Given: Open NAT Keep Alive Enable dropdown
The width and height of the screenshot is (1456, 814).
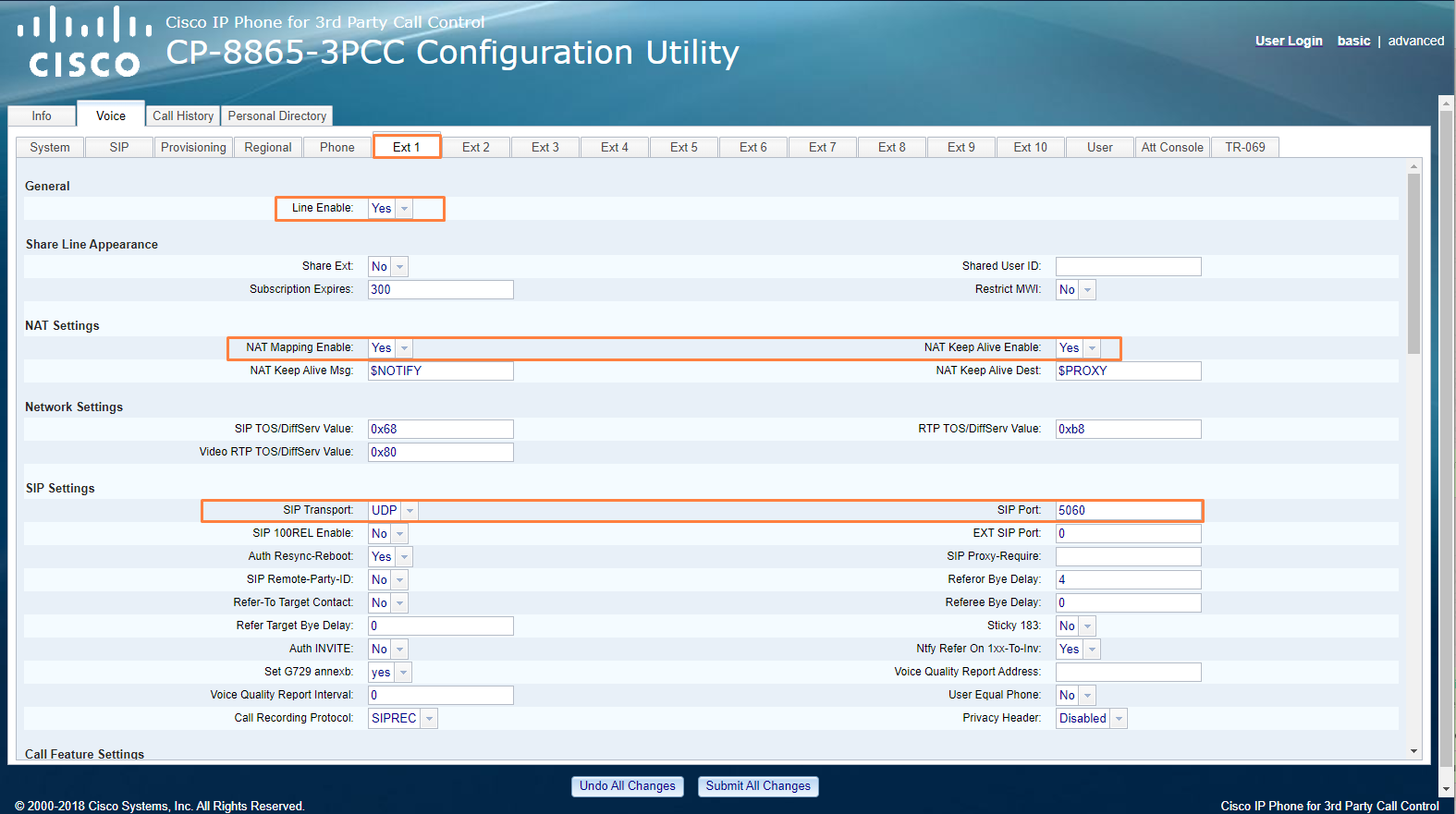Looking at the screenshot, I should click(1078, 348).
